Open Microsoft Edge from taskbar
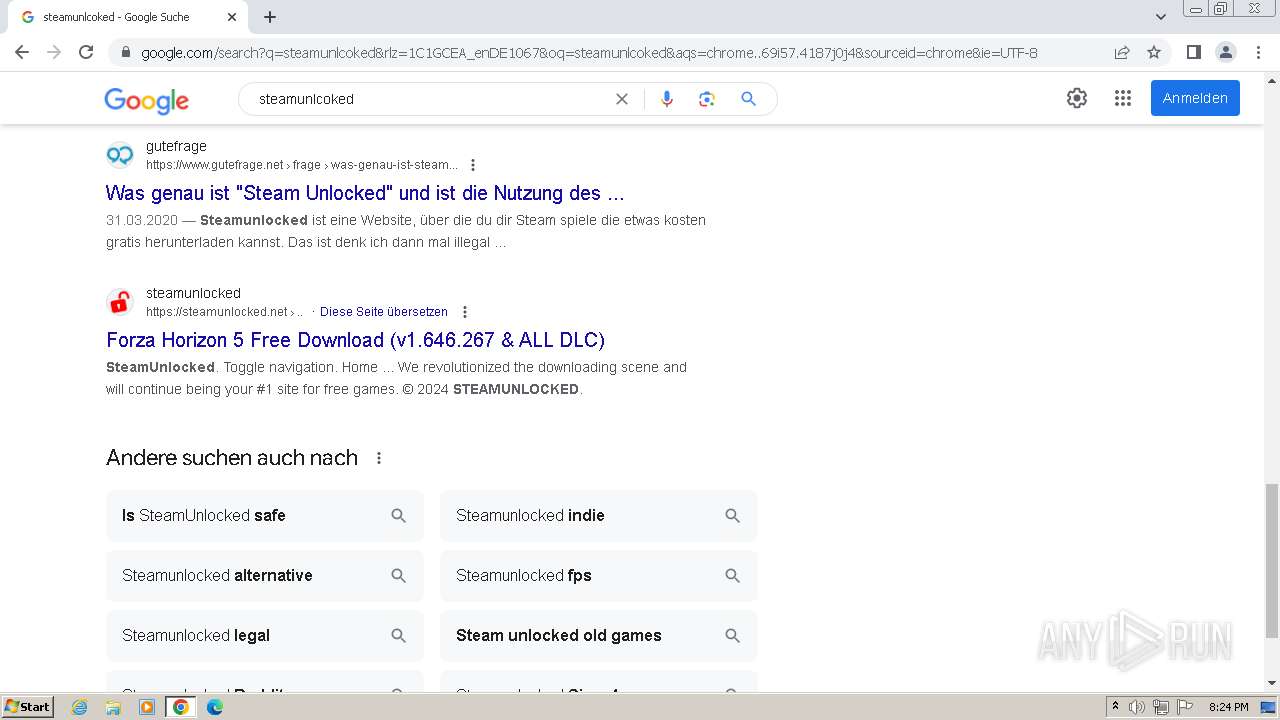Screen dimensions: 1280x720 click(215, 707)
